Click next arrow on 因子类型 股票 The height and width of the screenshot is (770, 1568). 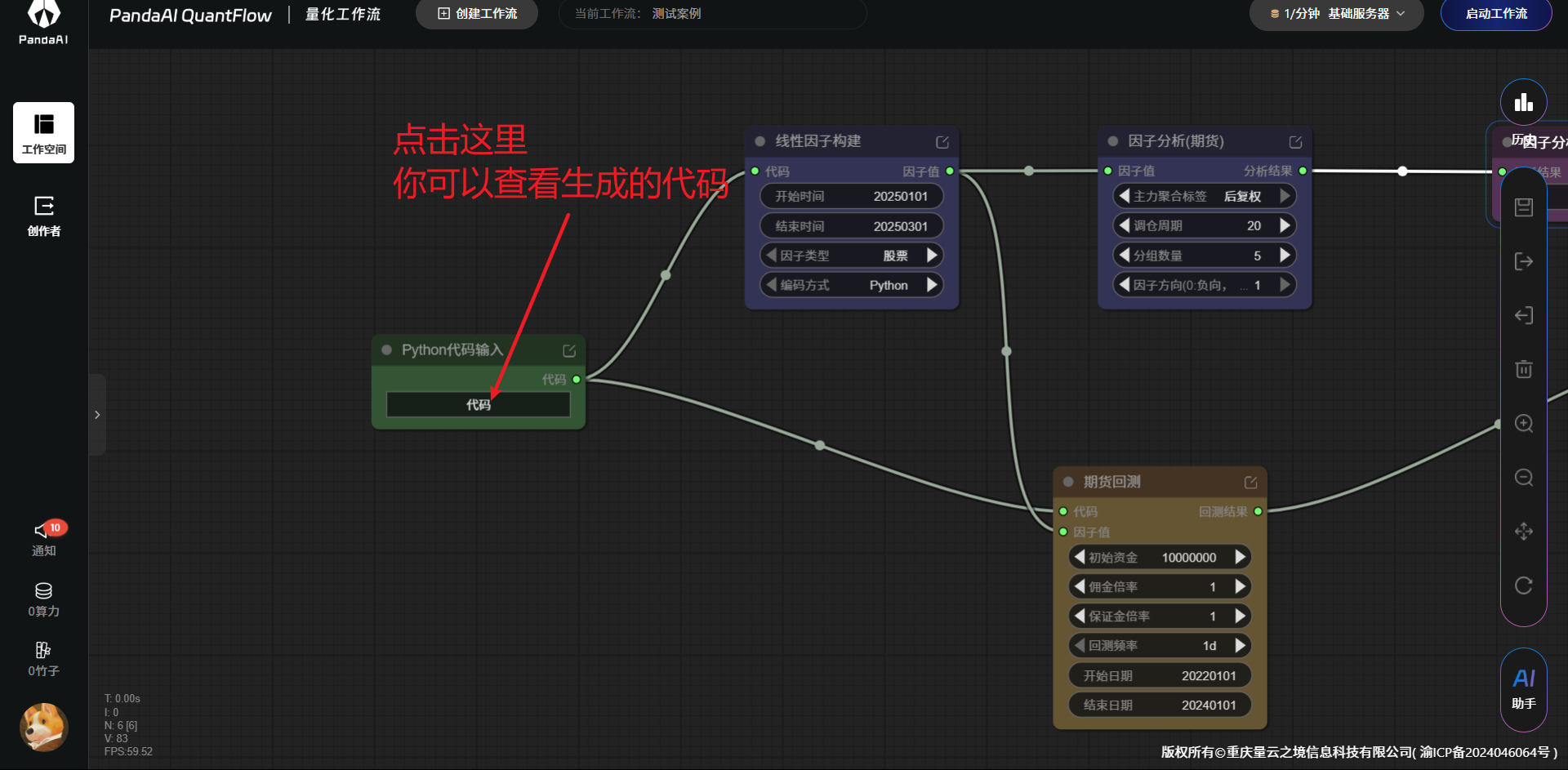[x=932, y=255]
